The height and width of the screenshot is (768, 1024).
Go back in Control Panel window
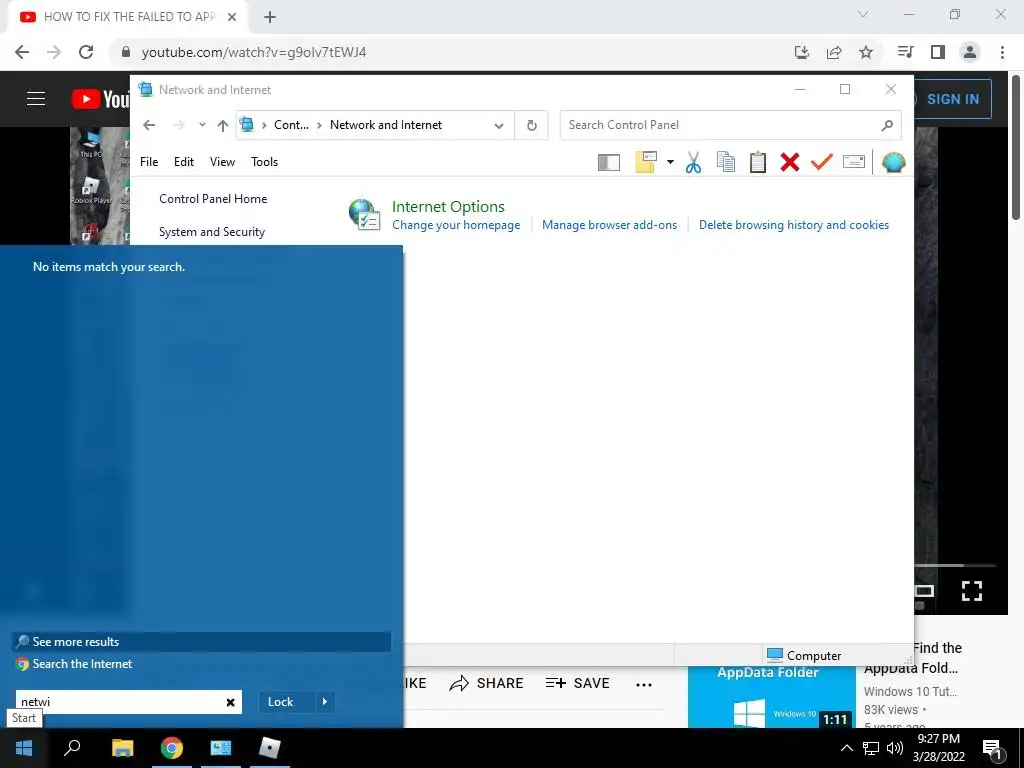click(x=150, y=125)
